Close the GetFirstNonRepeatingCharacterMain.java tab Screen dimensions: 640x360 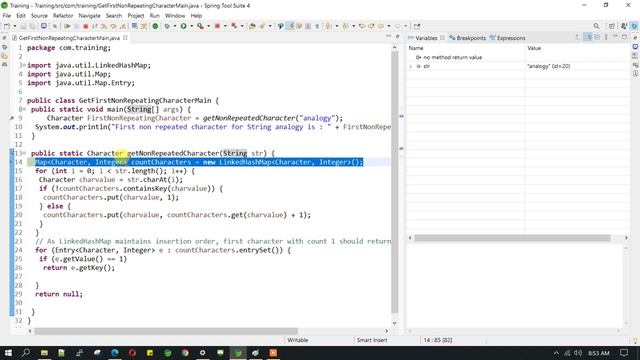click(x=125, y=38)
